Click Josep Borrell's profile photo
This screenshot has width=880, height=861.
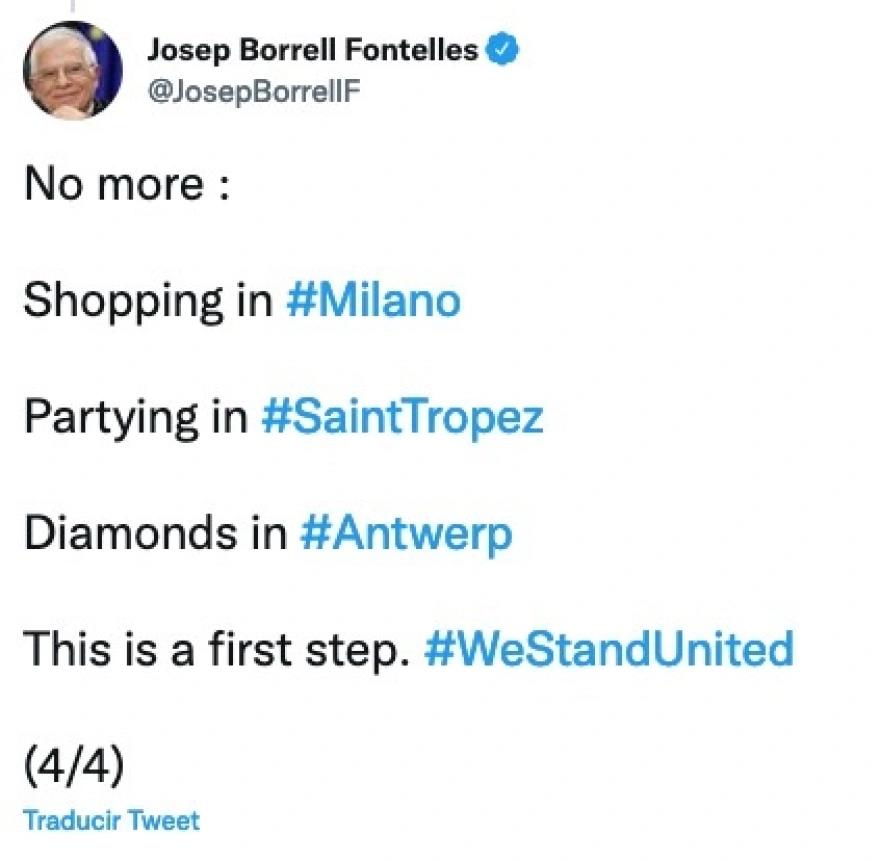pyautogui.click(x=72, y=69)
